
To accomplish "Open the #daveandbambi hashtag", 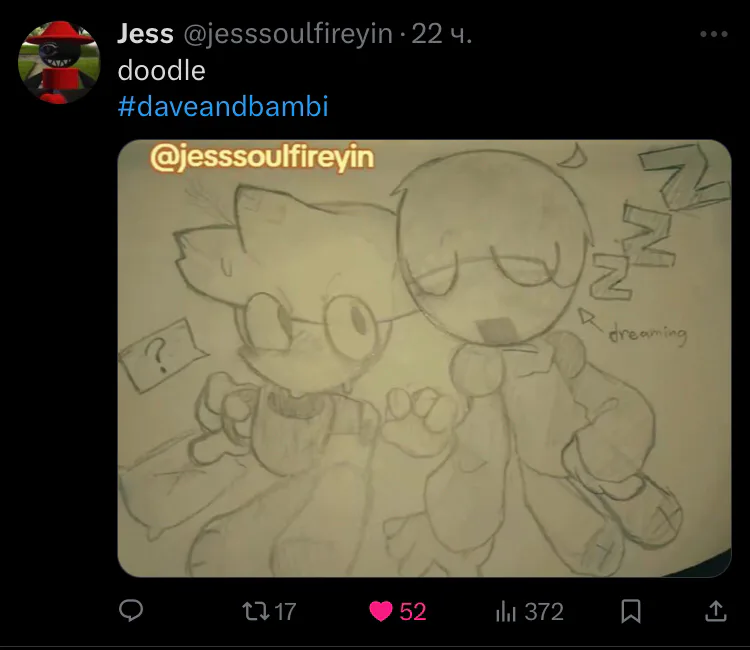I will 223,106.
